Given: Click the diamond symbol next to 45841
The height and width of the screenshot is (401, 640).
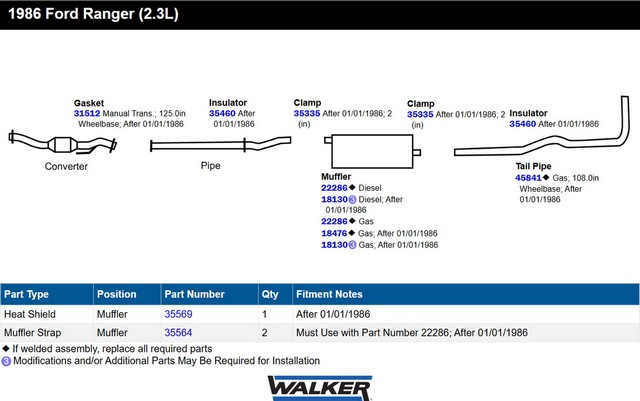Looking at the screenshot, I should [x=546, y=177].
